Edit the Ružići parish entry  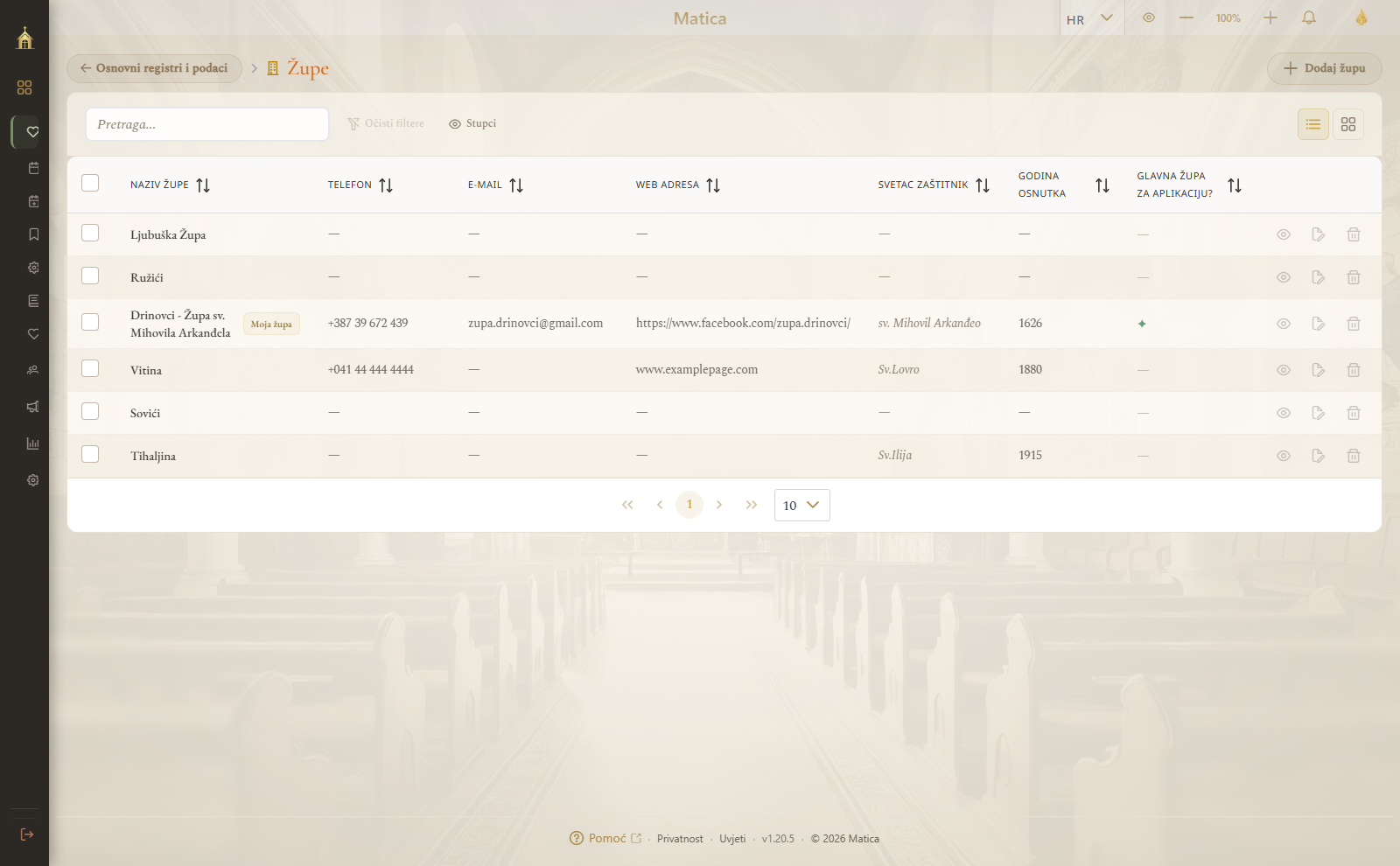tap(1319, 277)
